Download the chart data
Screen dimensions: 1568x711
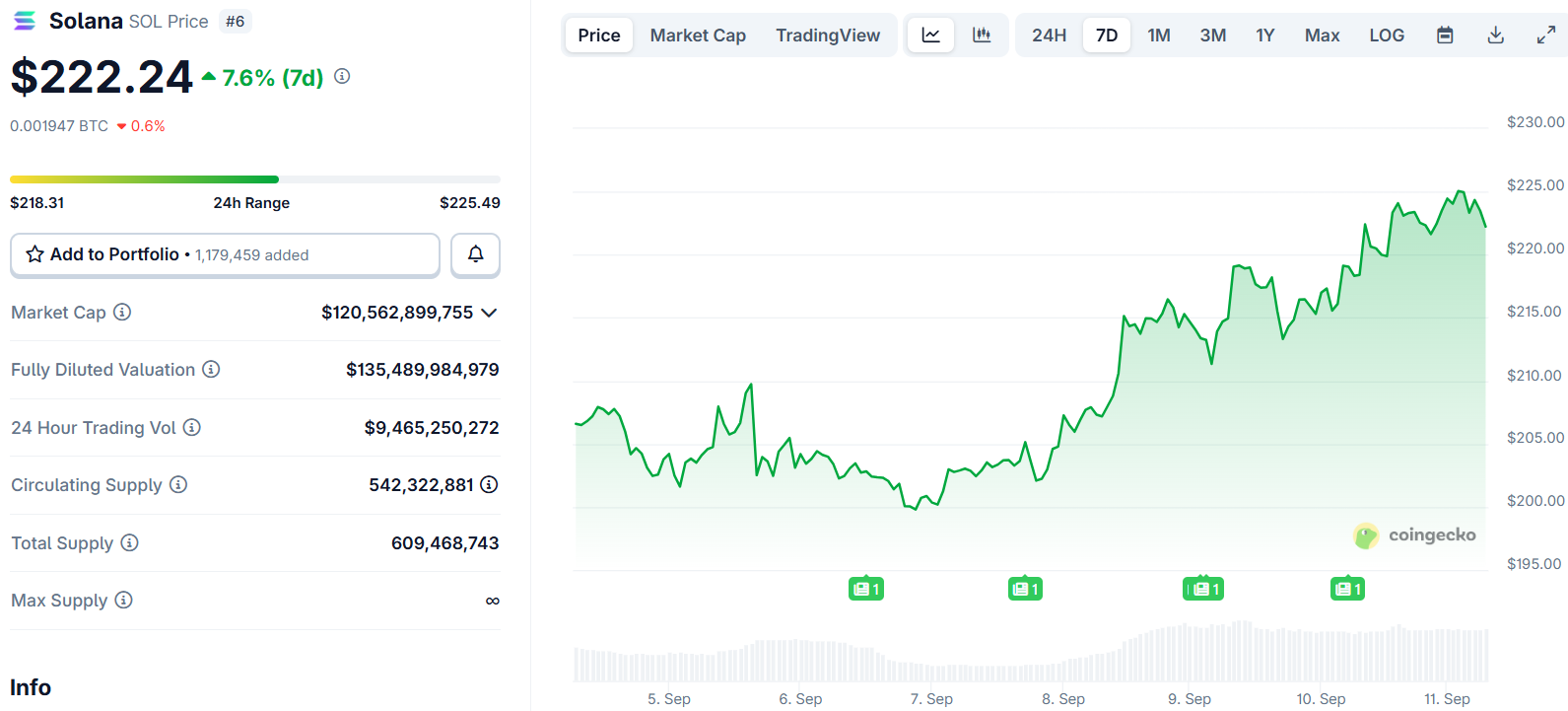coord(1495,36)
